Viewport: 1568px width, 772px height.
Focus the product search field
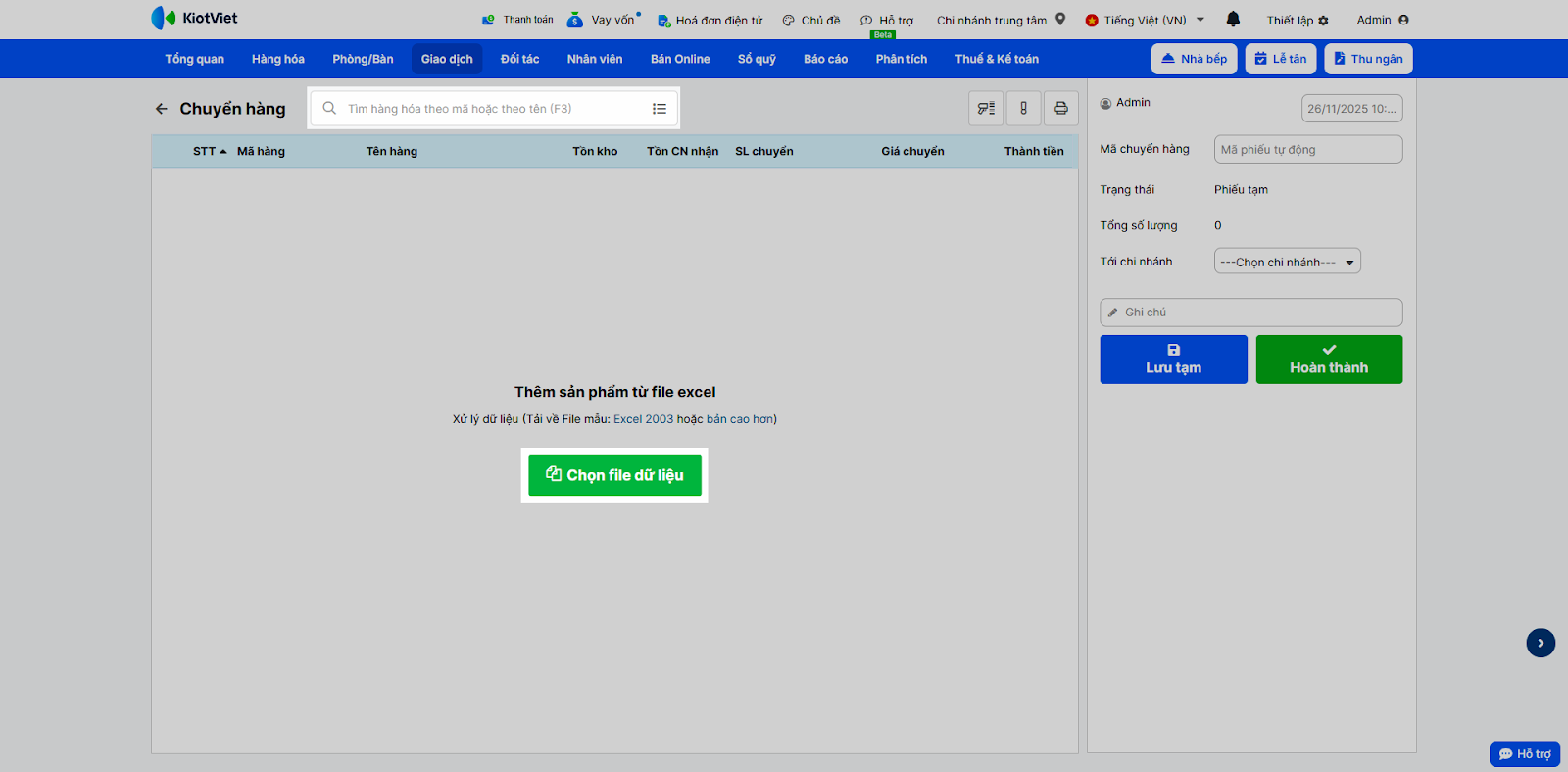495,109
